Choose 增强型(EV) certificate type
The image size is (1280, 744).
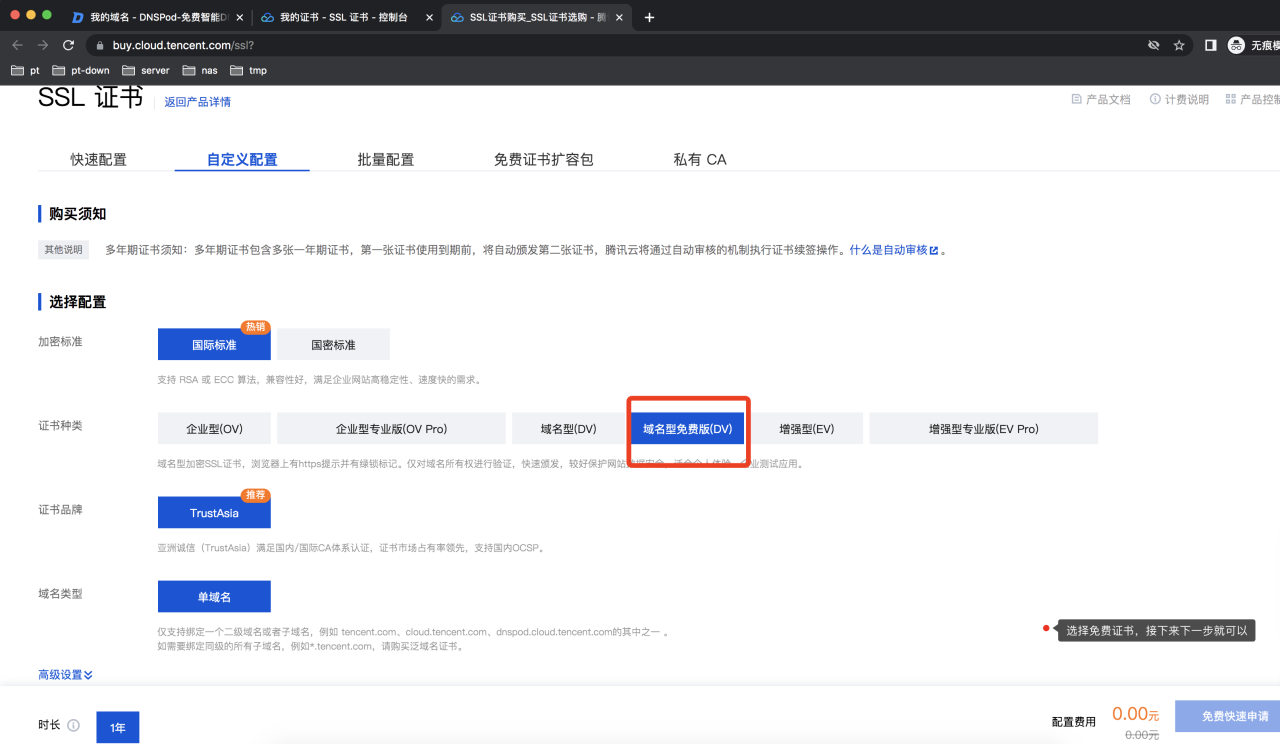807,428
